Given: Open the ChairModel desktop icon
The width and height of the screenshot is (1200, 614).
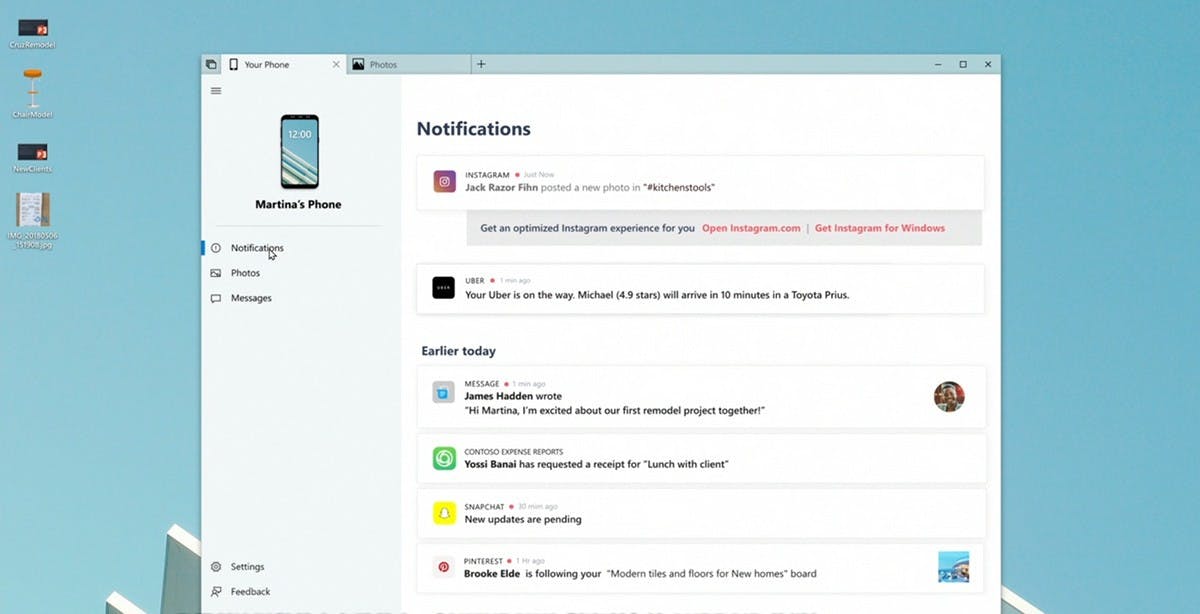Looking at the screenshot, I should [x=33, y=91].
